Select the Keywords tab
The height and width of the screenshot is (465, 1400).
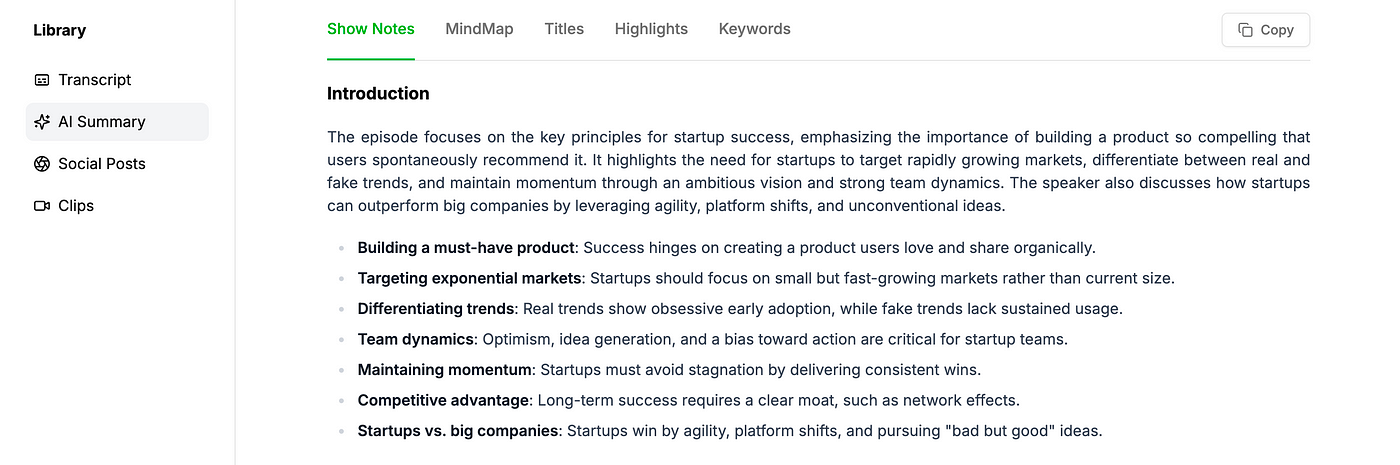[755, 29]
